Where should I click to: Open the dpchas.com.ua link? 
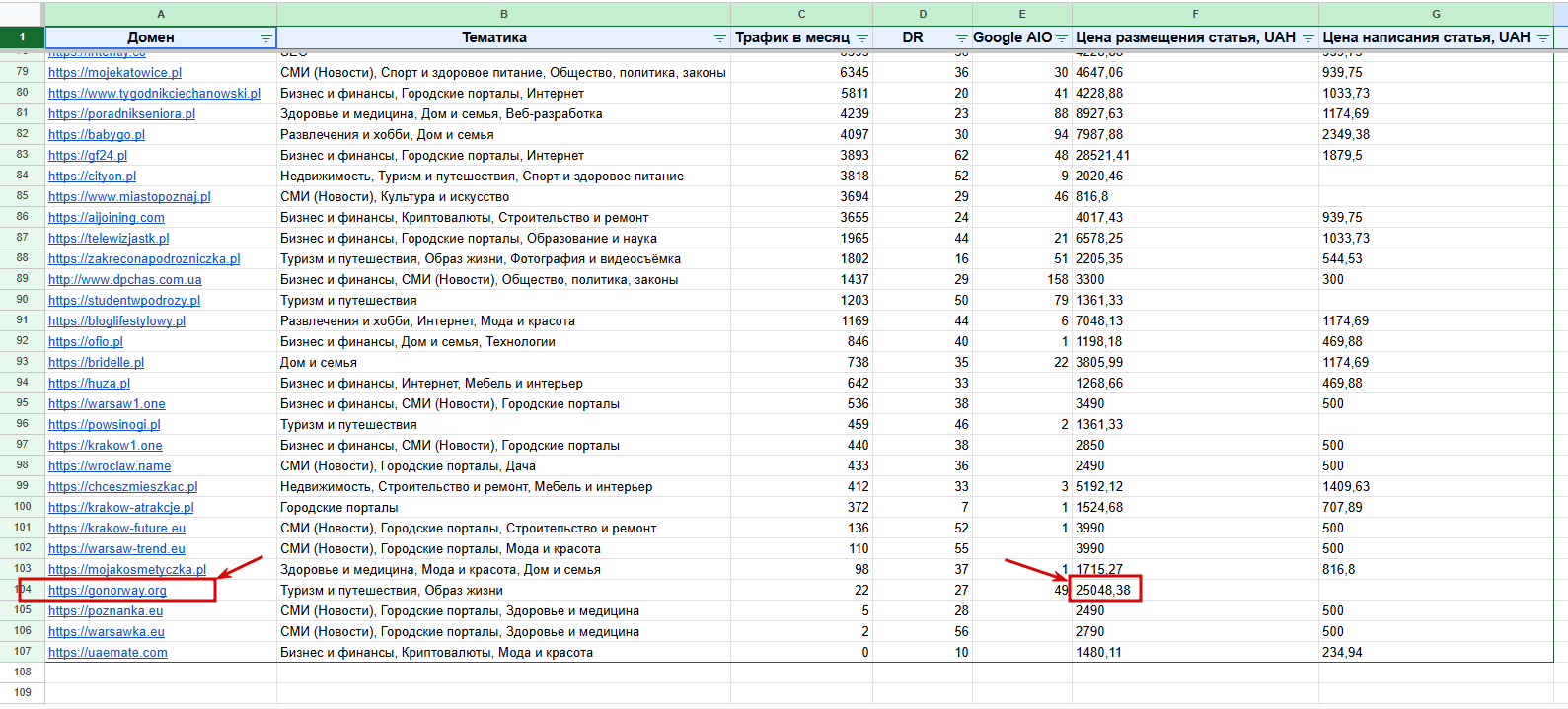point(125,279)
